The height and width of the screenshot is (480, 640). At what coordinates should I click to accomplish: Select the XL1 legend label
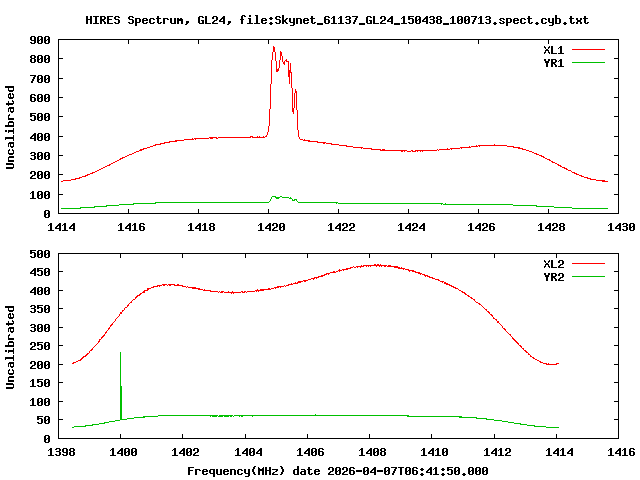[x=553, y=50]
